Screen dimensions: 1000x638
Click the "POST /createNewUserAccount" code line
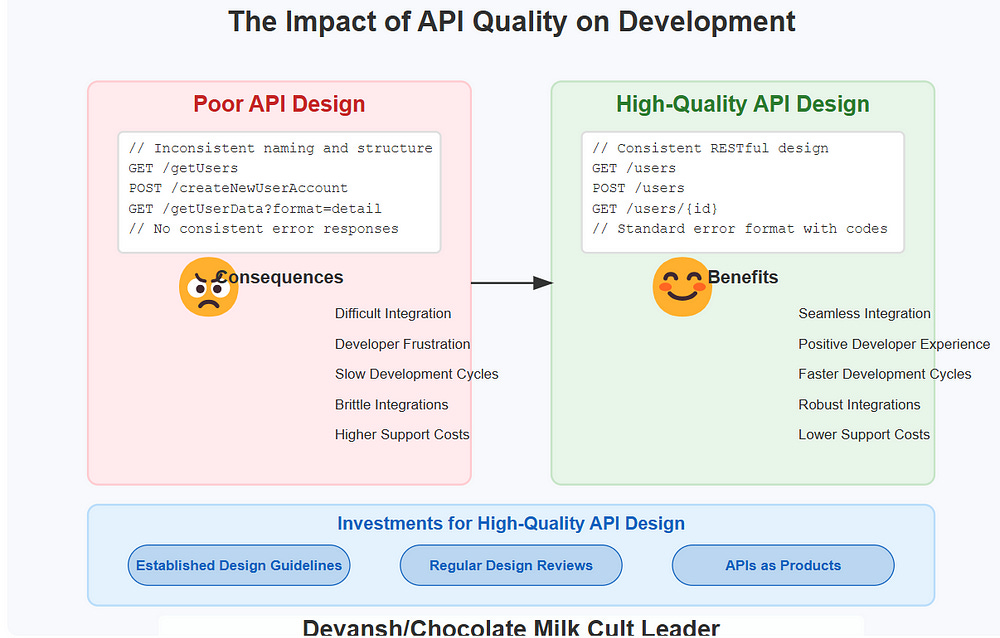point(238,188)
